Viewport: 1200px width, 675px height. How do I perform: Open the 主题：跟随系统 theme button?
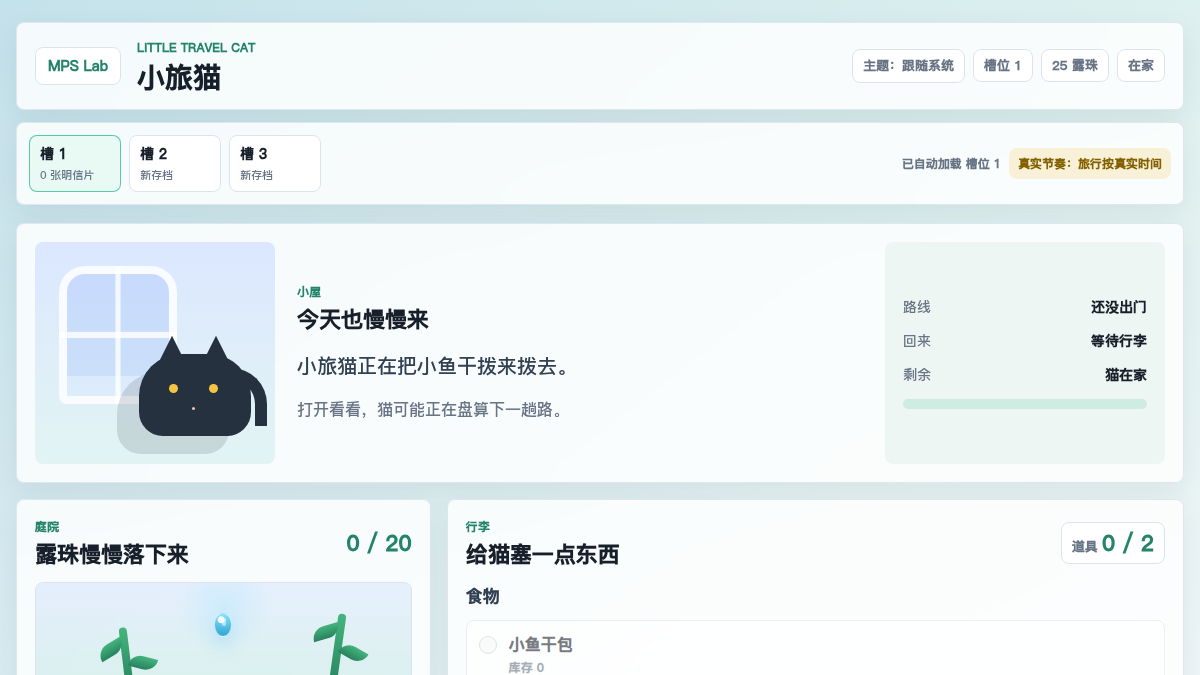[x=908, y=66]
